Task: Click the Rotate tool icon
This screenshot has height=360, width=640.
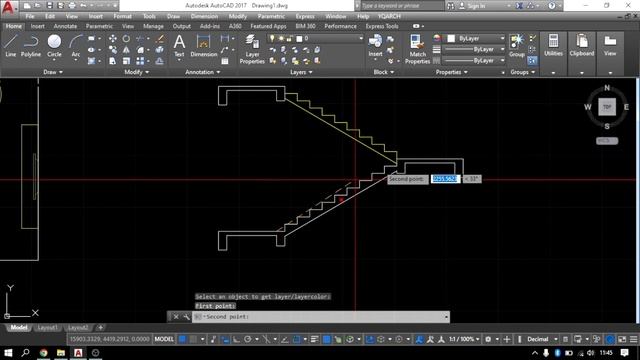Action: point(126,38)
